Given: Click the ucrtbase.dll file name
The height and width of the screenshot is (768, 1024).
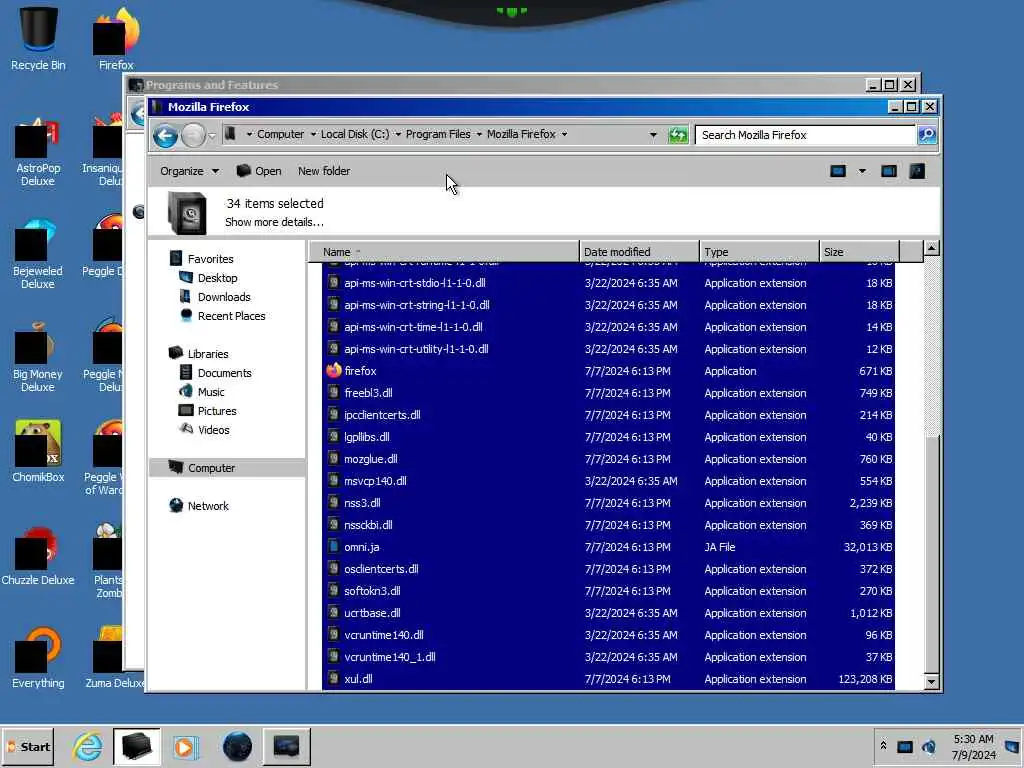Looking at the screenshot, I should (x=372, y=613).
